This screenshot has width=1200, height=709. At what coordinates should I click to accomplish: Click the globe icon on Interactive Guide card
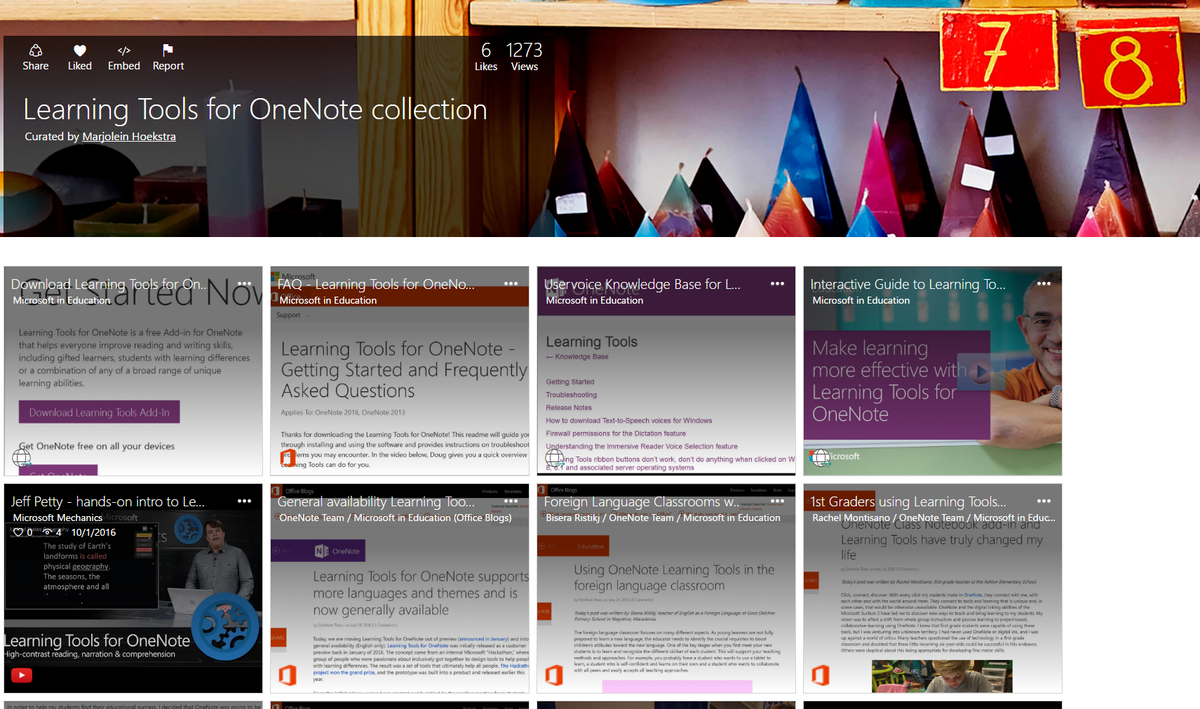821,458
